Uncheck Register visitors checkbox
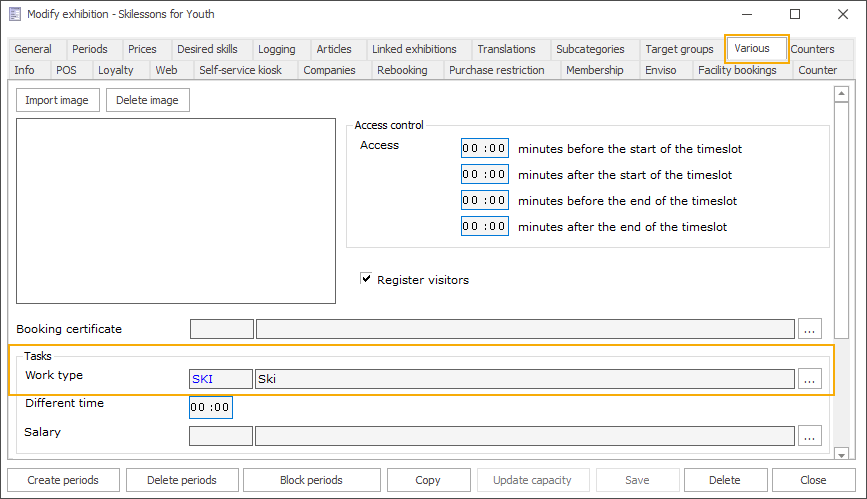867x499 pixels. tap(367, 279)
